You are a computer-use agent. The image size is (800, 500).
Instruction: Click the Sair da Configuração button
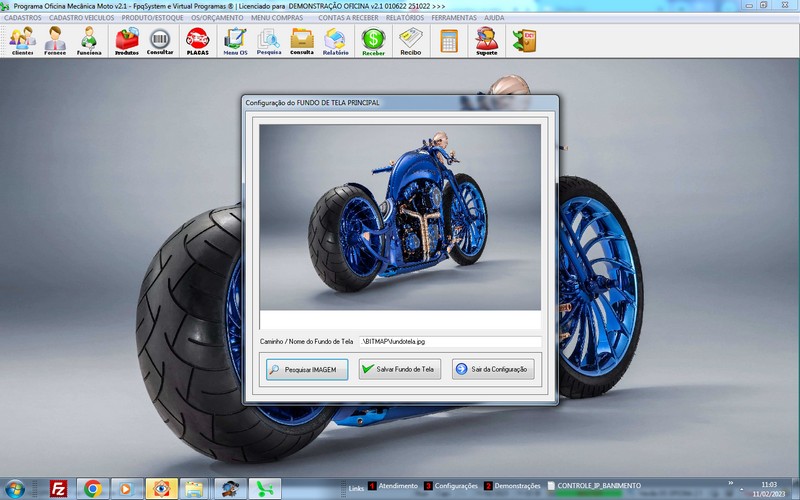coord(493,369)
